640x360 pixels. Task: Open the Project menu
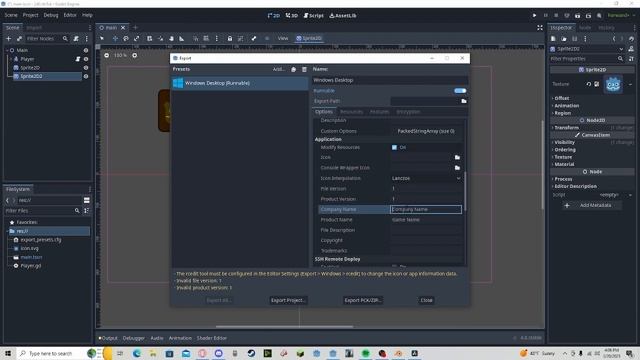pyautogui.click(x=30, y=15)
